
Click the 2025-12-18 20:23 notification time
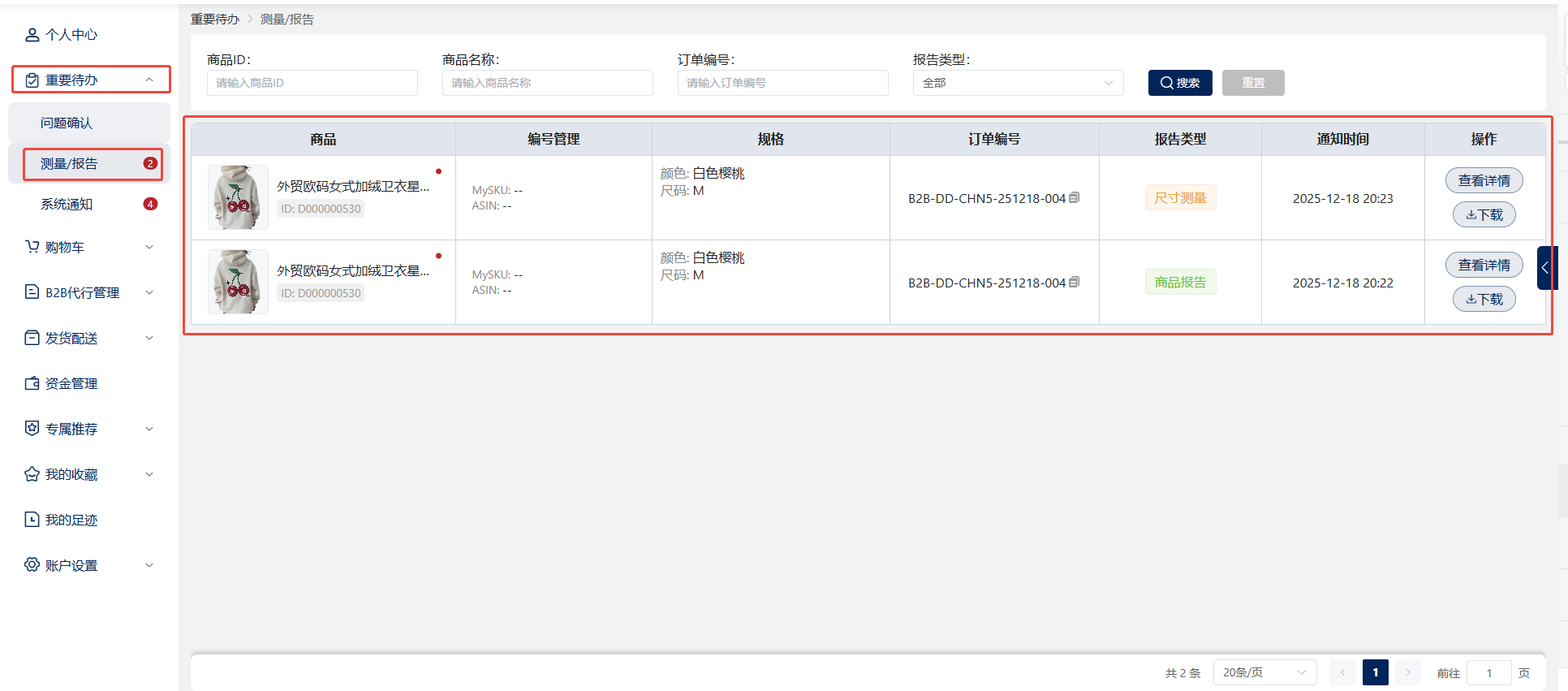coord(1342,198)
